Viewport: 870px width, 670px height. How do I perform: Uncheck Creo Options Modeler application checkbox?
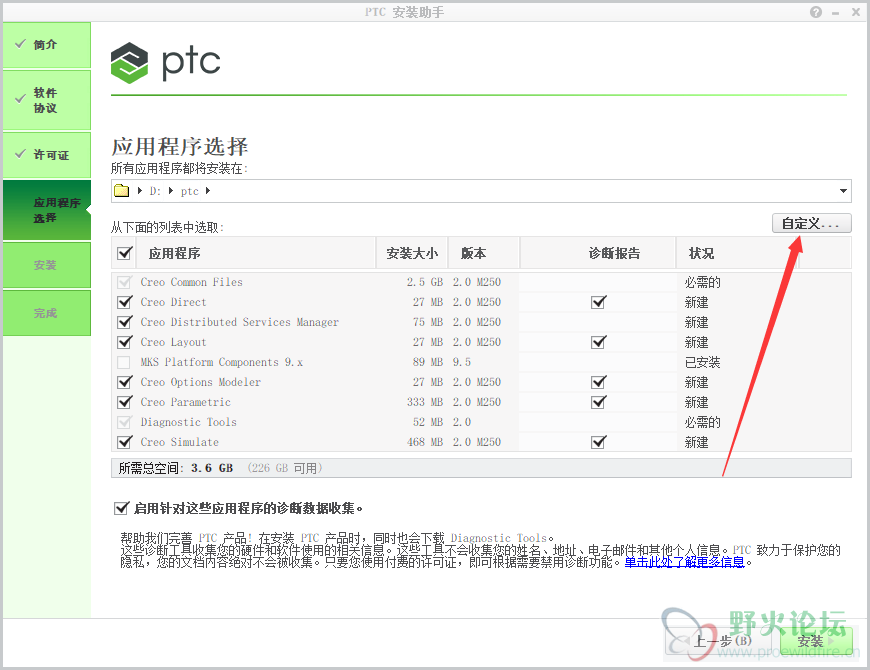tap(125, 382)
